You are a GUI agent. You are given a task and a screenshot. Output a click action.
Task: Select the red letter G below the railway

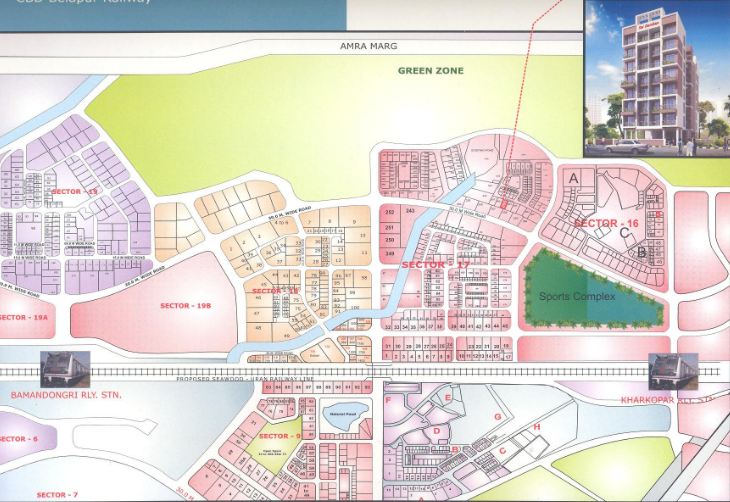(498, 417)
